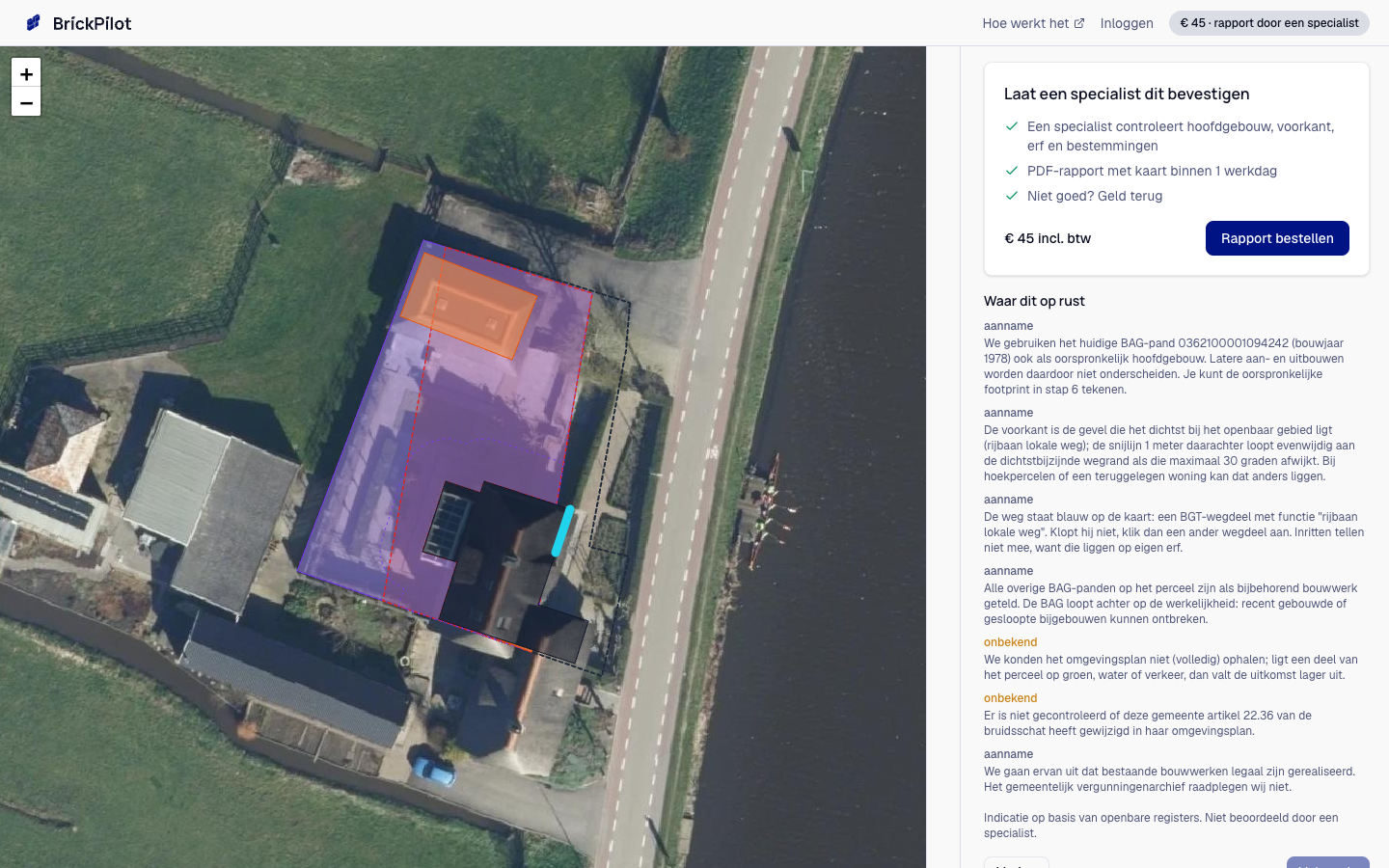The width and height of the screenshot is (1389, 868).
Task: Click the cyan front facade line on the map
Action: [562, 531]
